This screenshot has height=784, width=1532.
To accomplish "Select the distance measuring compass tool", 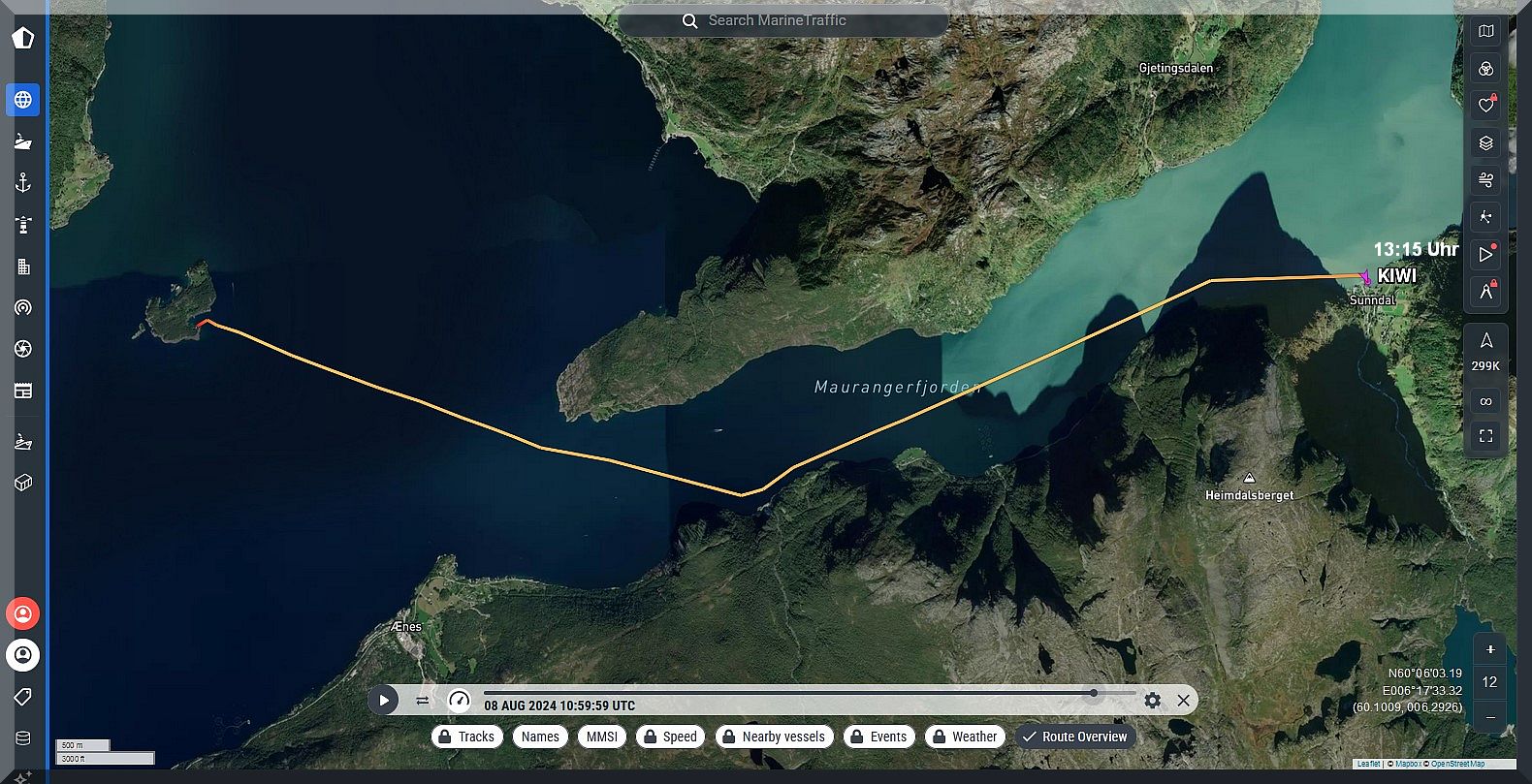I will point(1485,291).
